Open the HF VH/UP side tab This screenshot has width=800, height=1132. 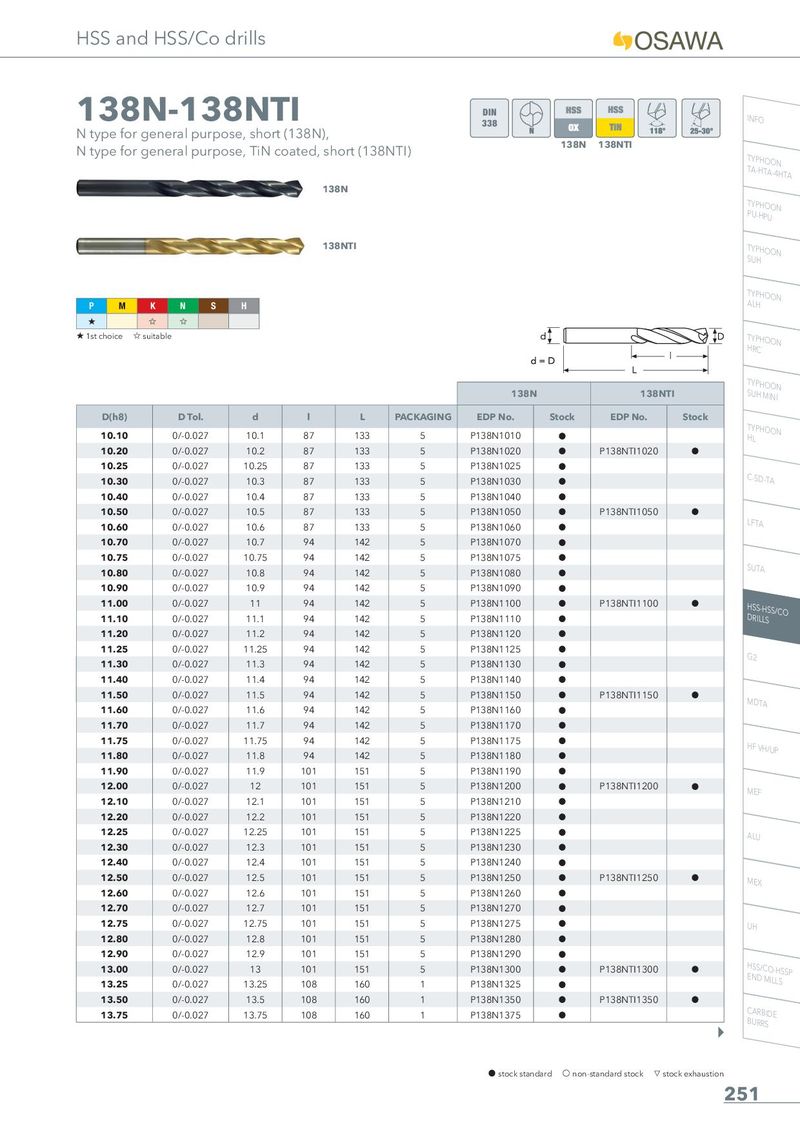[770, 749]
